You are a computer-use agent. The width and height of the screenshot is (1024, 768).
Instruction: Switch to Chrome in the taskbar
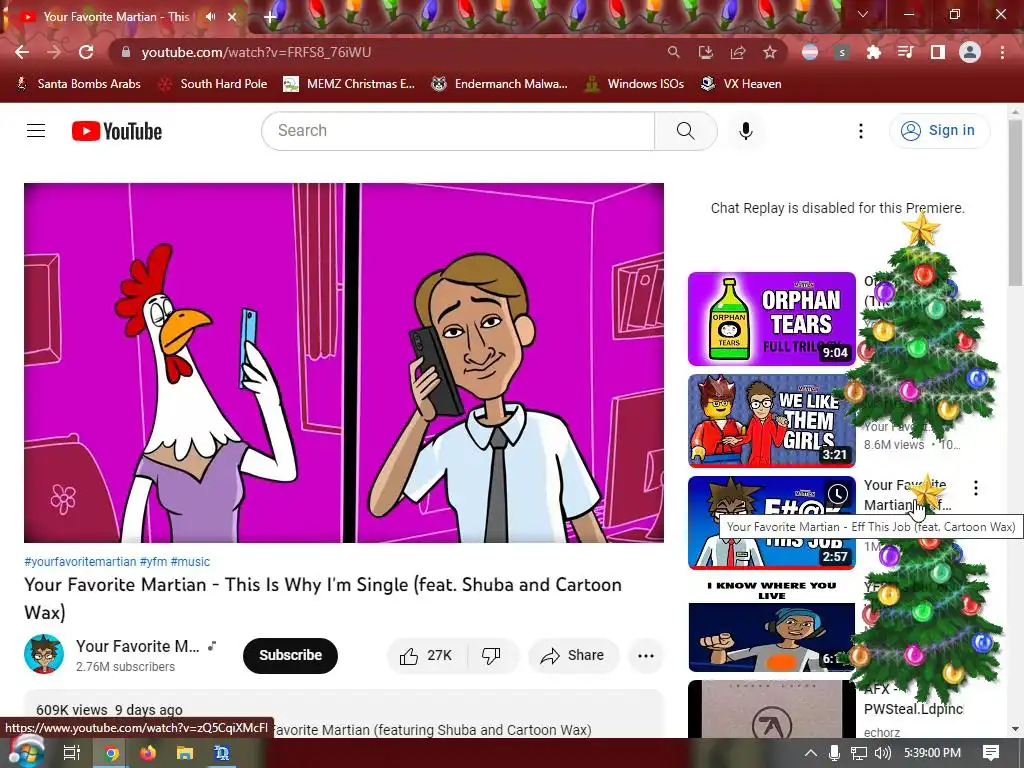point(112,753)
